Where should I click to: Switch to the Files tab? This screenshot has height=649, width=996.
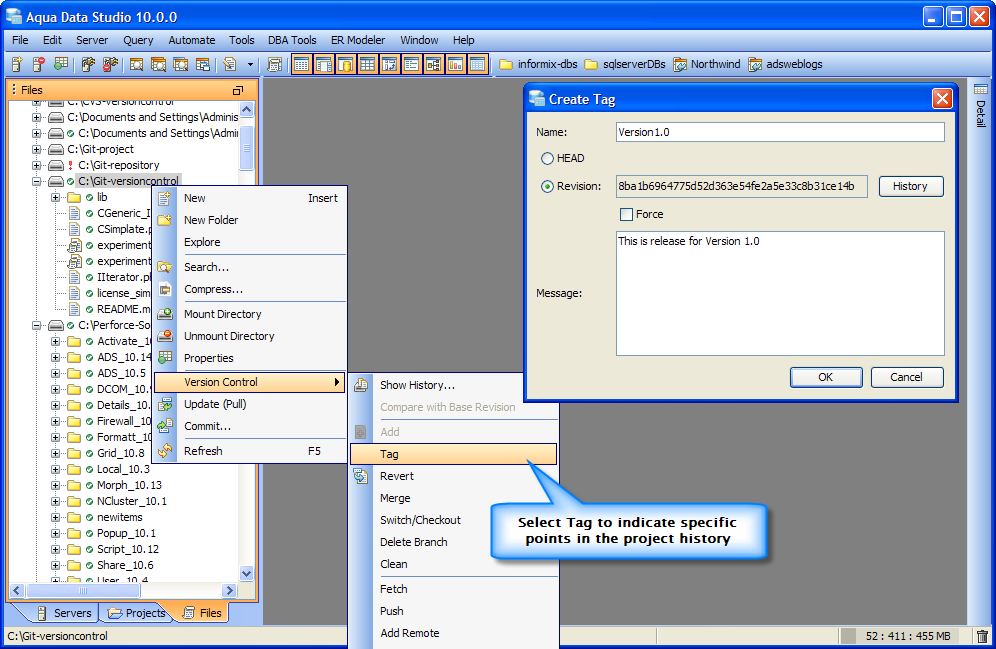203,613
